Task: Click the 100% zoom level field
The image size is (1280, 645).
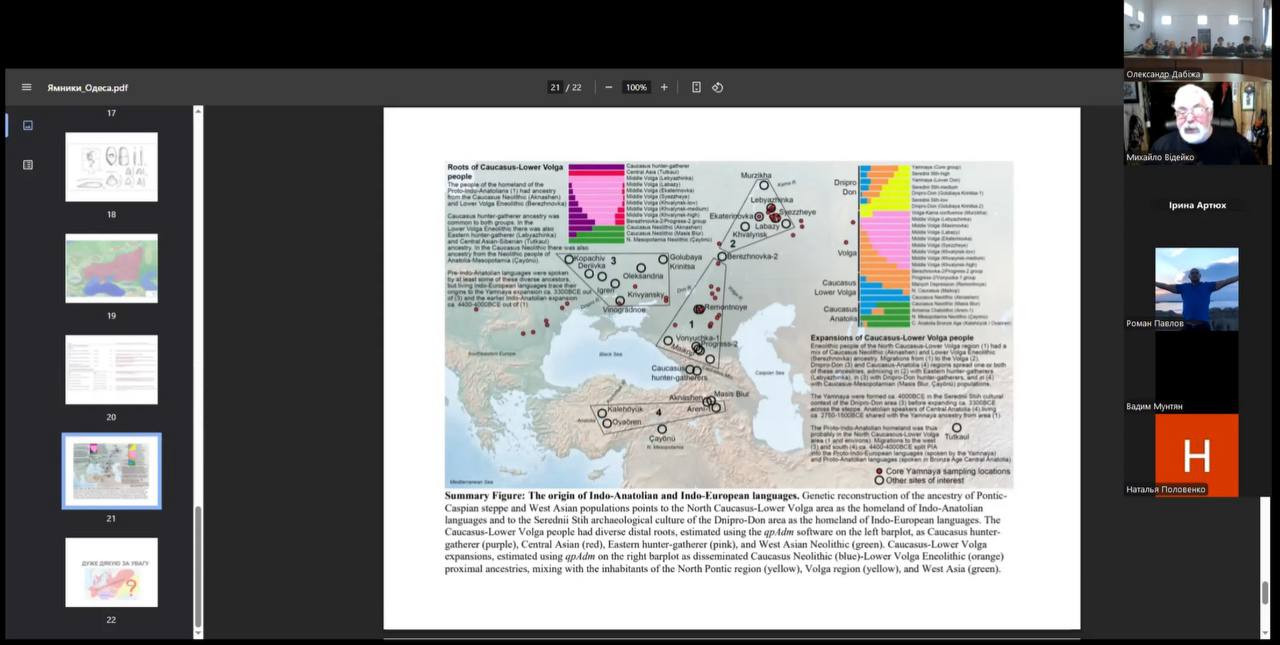Action: pyautogui.click(x=636, y=87)
